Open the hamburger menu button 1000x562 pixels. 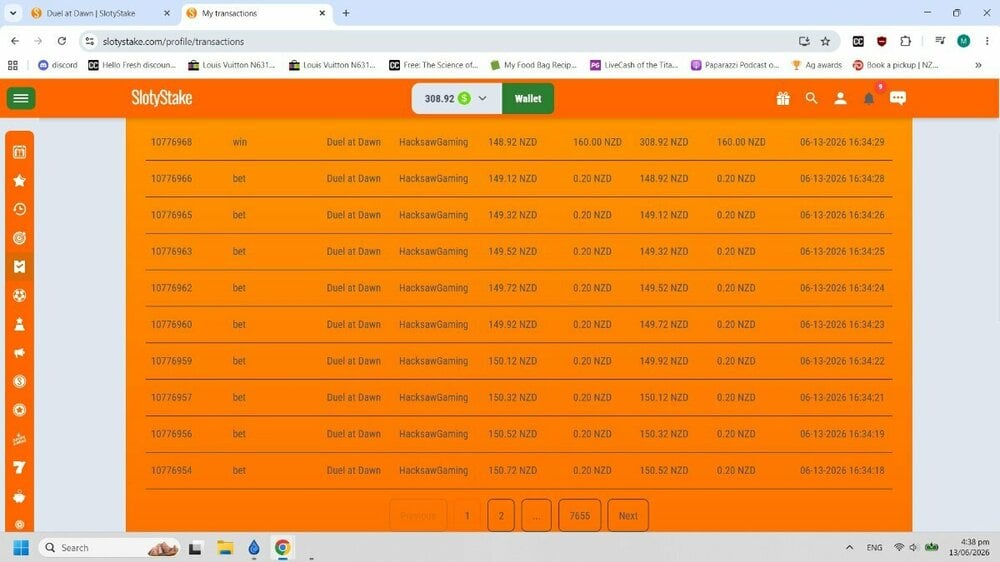pyautogui.click(x=21, y=98)
